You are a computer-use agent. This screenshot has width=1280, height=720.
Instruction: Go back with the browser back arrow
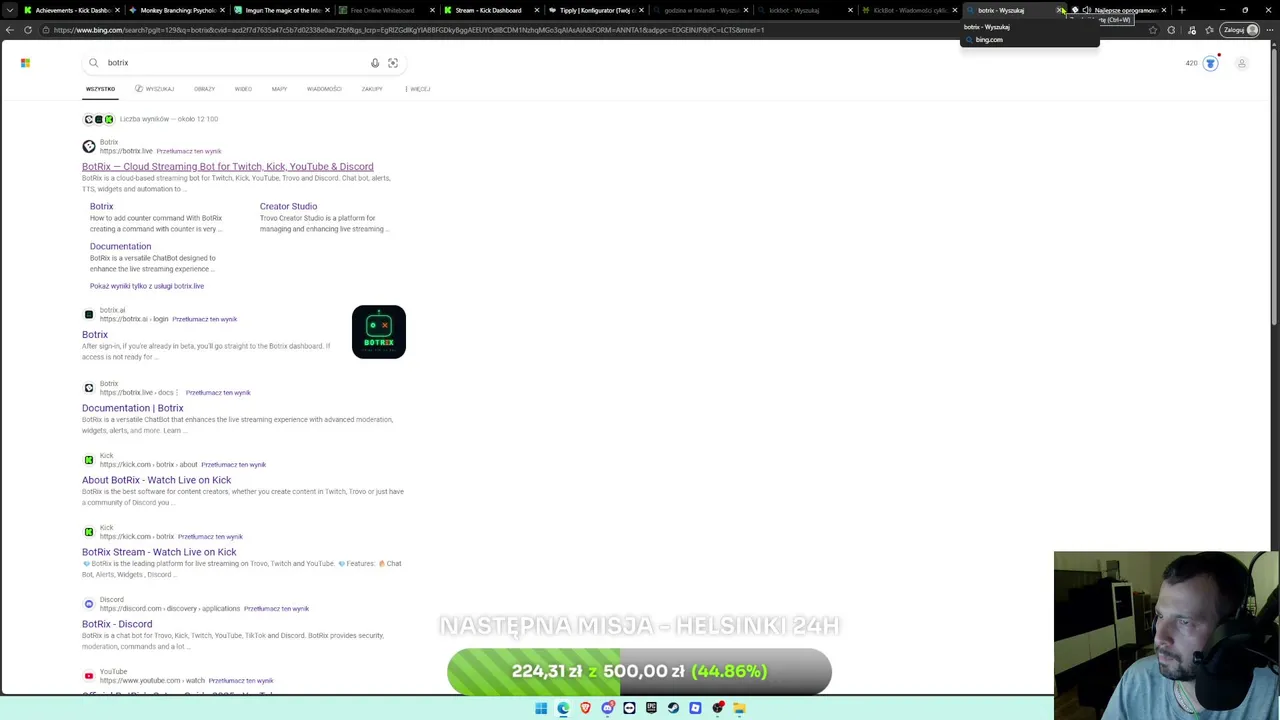click(10, 30)
